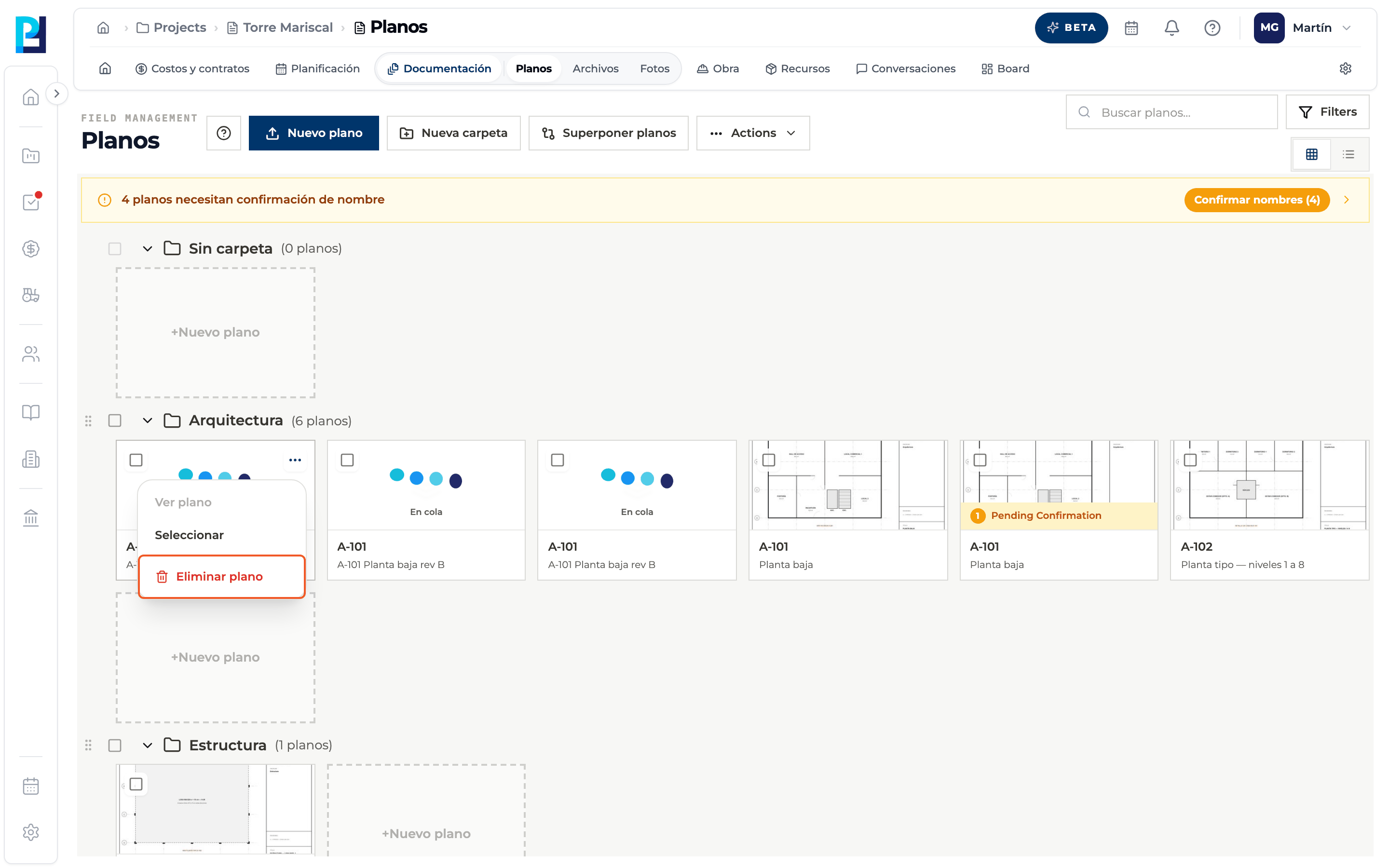The image size is (1389, 868).
Task: Open the Actions dropdown
Action: 753,133
